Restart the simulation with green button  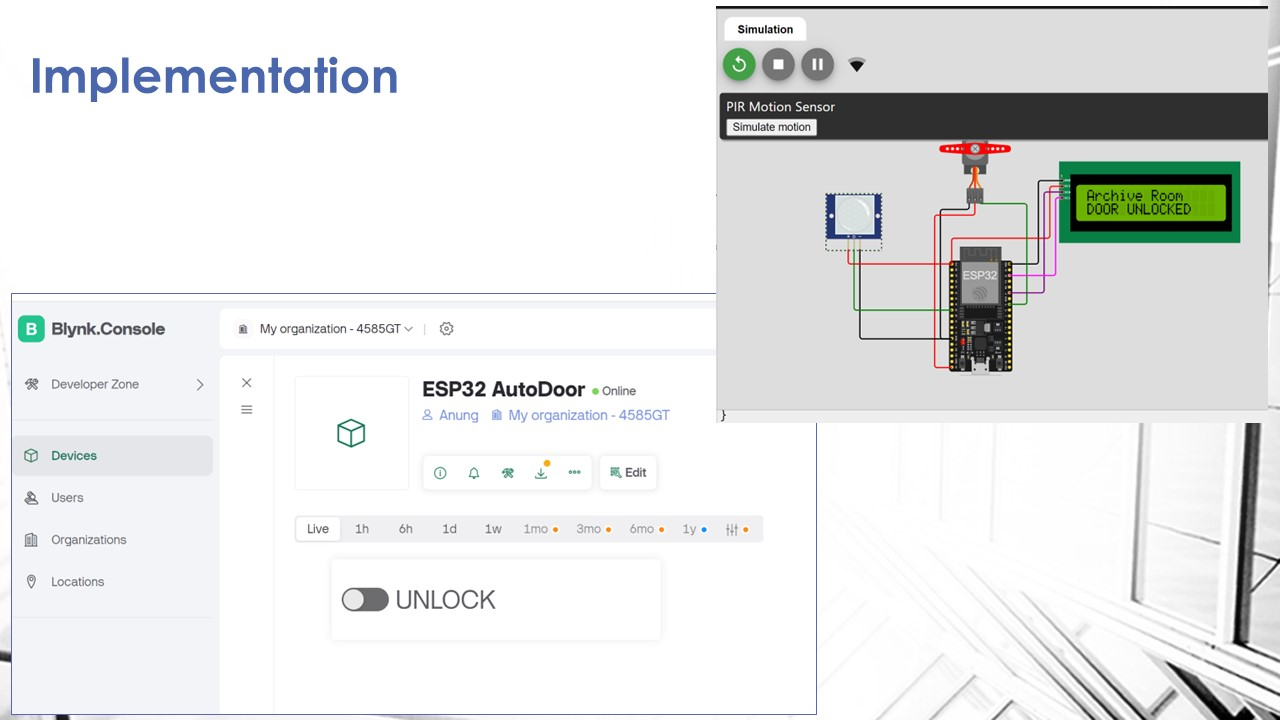739,65
